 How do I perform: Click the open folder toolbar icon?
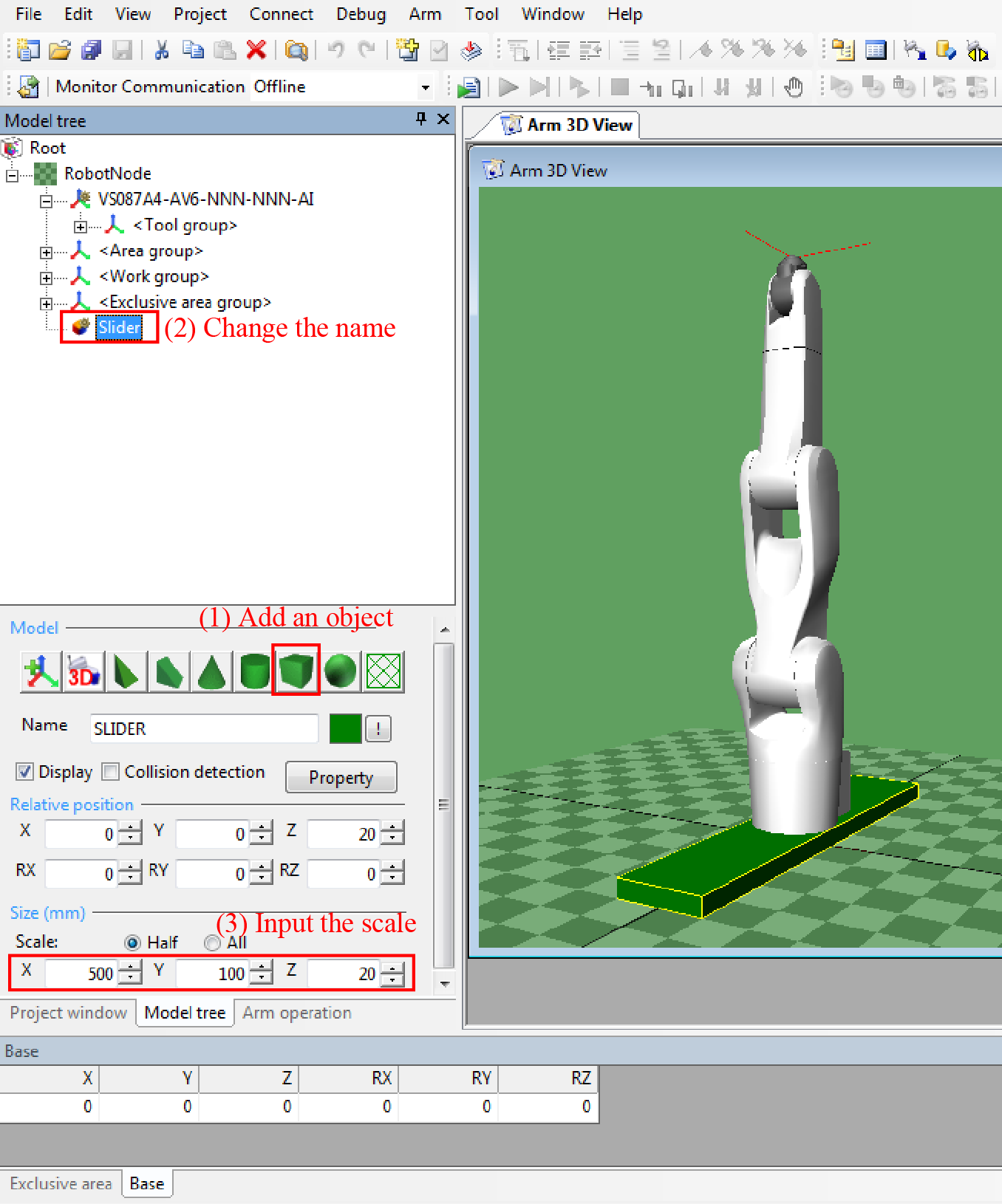(x=60, y=50)
